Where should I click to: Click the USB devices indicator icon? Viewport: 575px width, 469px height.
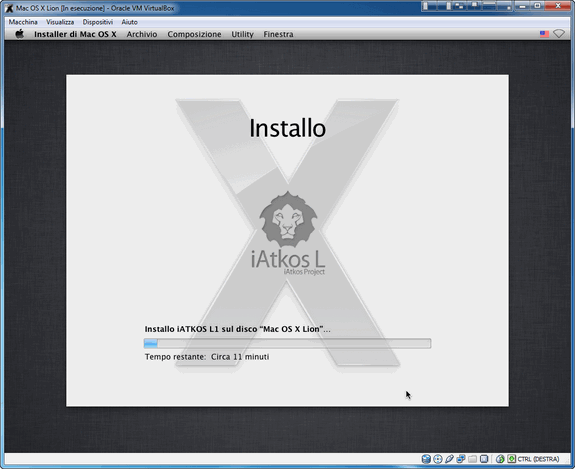click(450, 459)
